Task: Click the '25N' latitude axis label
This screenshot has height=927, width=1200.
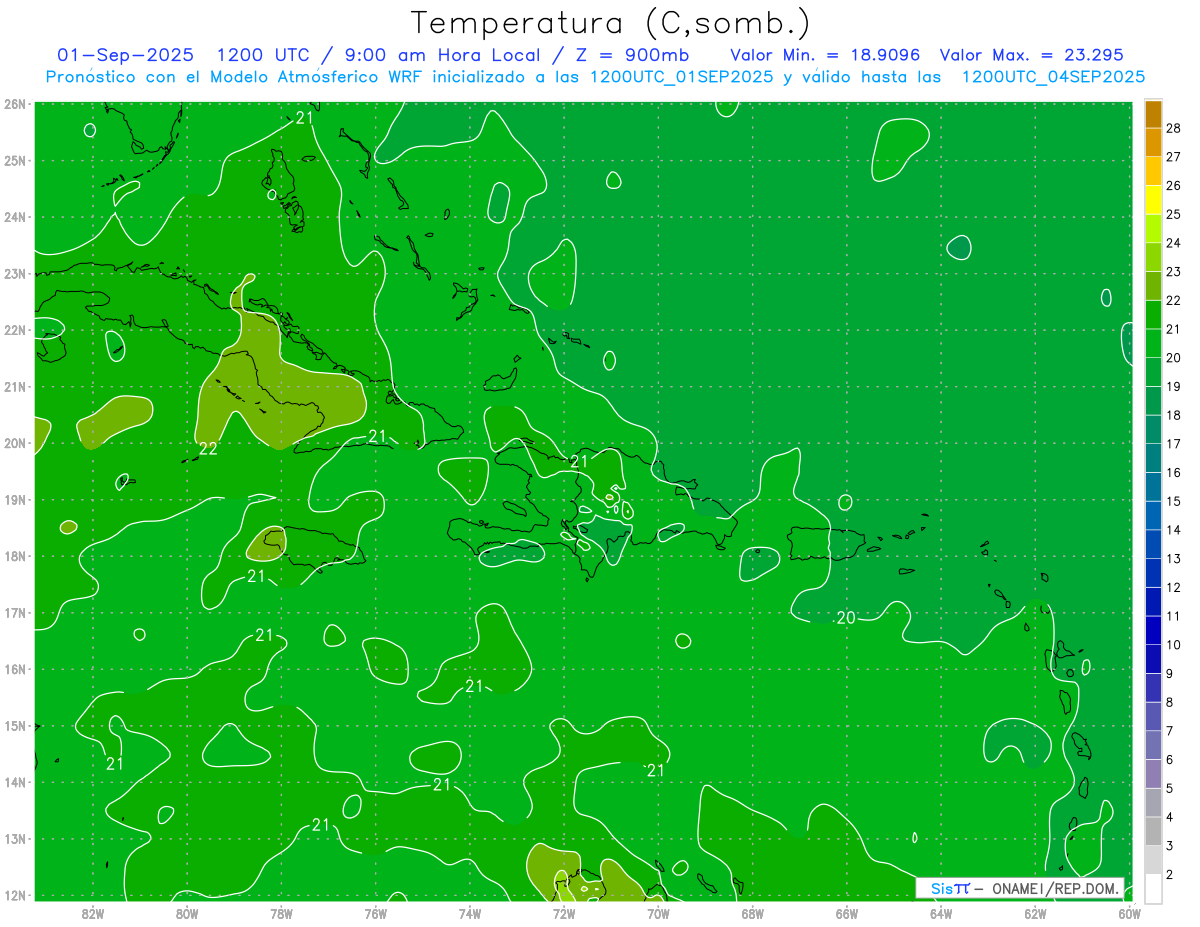Action: pyautogui.click(x=15, y=160)
